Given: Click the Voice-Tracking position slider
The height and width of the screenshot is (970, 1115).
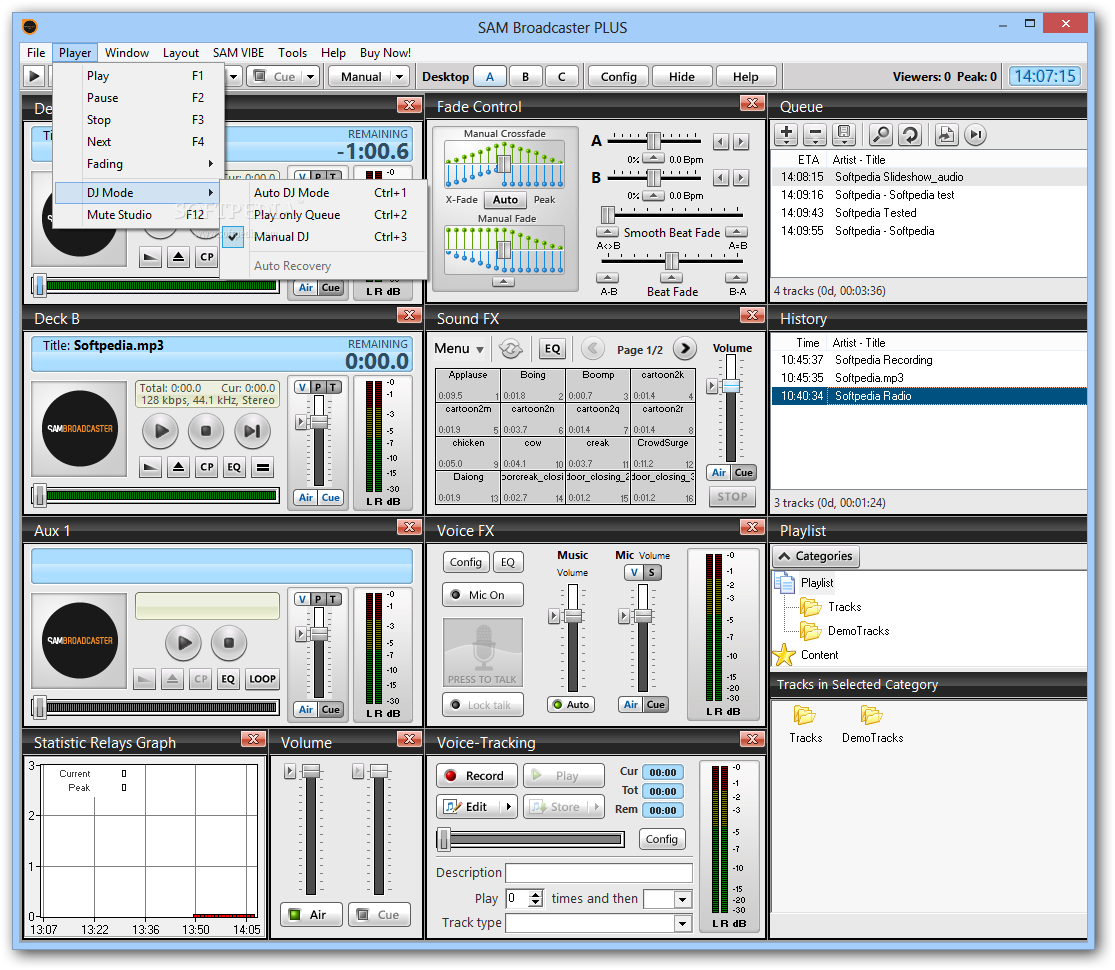Looking at the screenshot, I should (x=530, y=840).
